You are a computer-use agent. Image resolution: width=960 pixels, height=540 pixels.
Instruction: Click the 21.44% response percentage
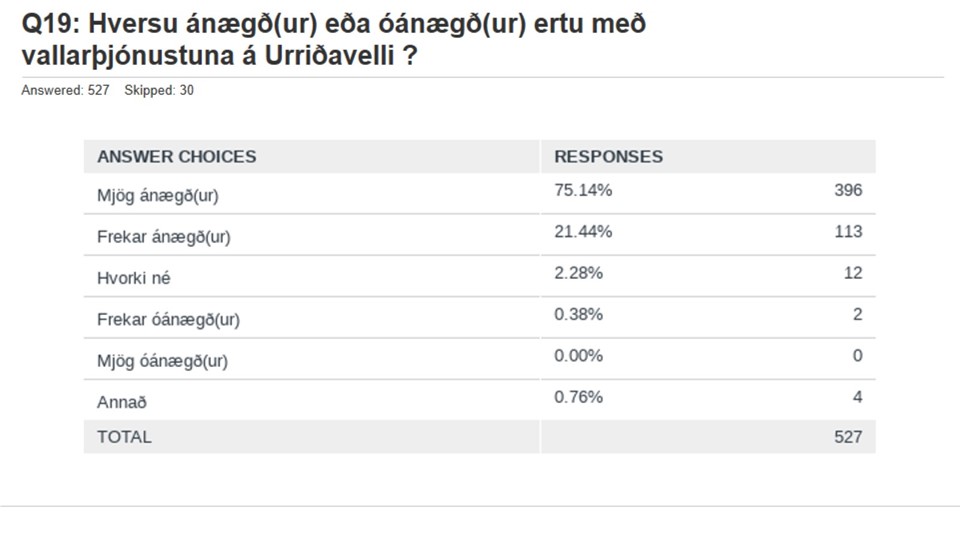pos(583,231)
